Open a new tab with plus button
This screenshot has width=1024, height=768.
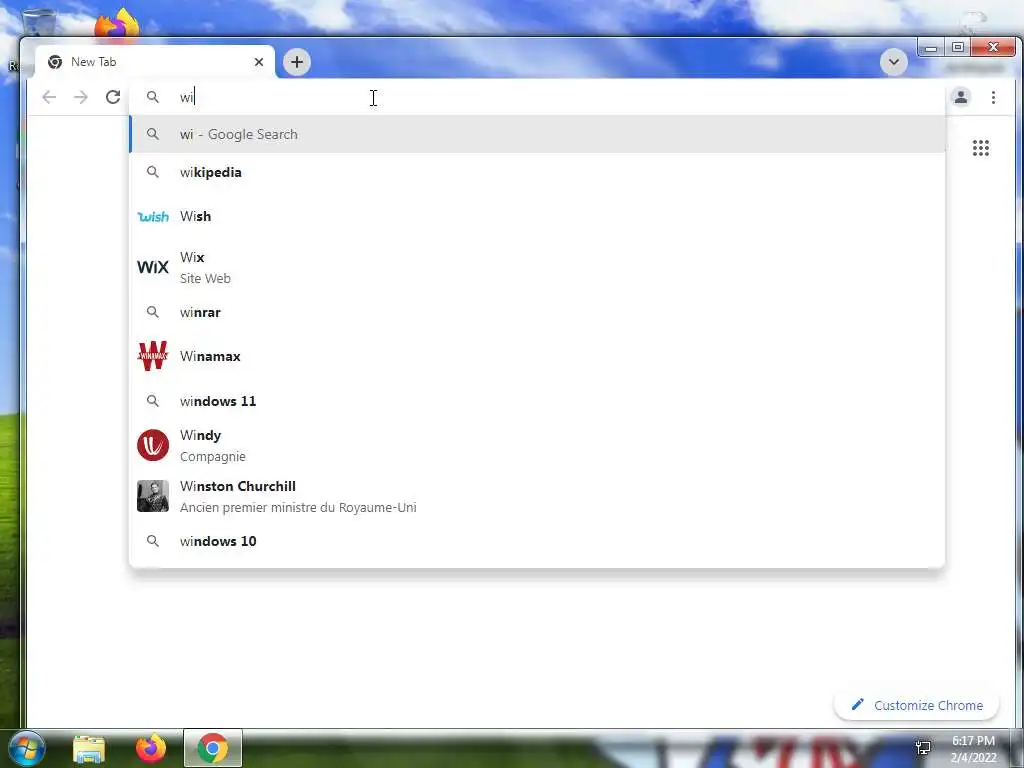click(297, 62)
